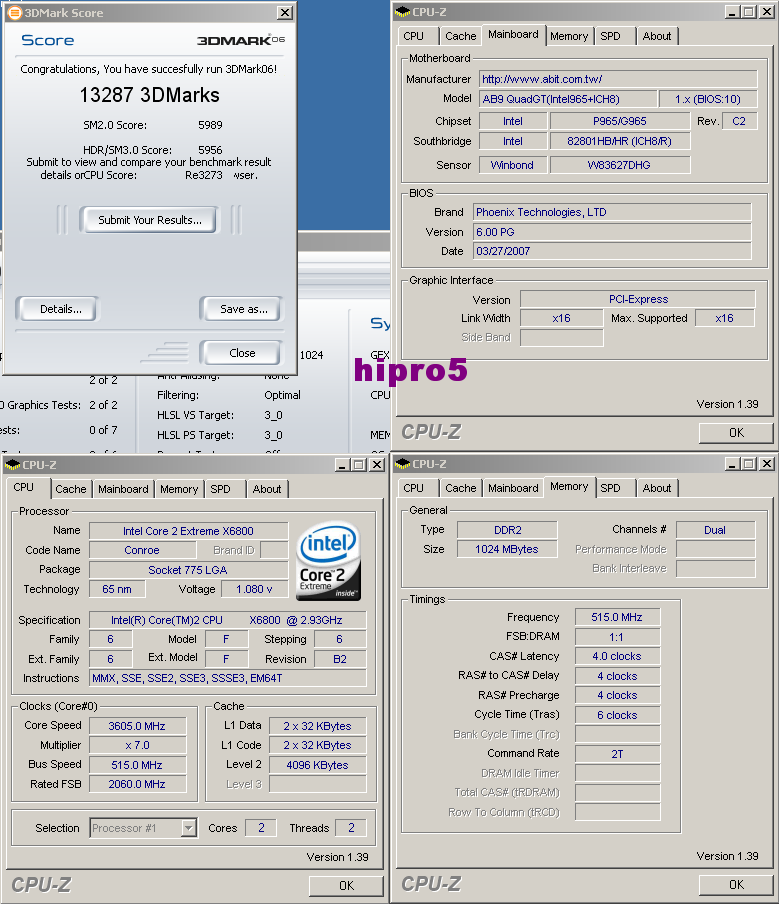The width and height of the screenshot is (779, 904).
Task: Switch to Memory tab in the CPU window
Action: (179, 489)
